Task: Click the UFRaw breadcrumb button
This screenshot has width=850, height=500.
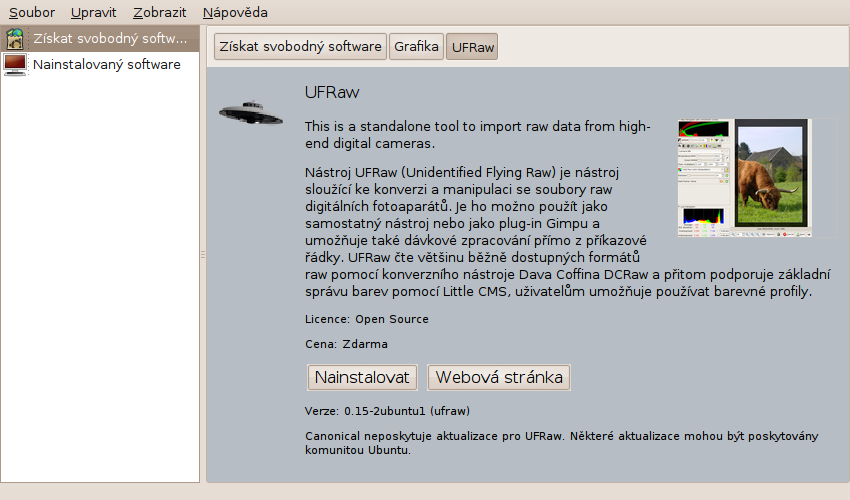Action: point(472,47)
